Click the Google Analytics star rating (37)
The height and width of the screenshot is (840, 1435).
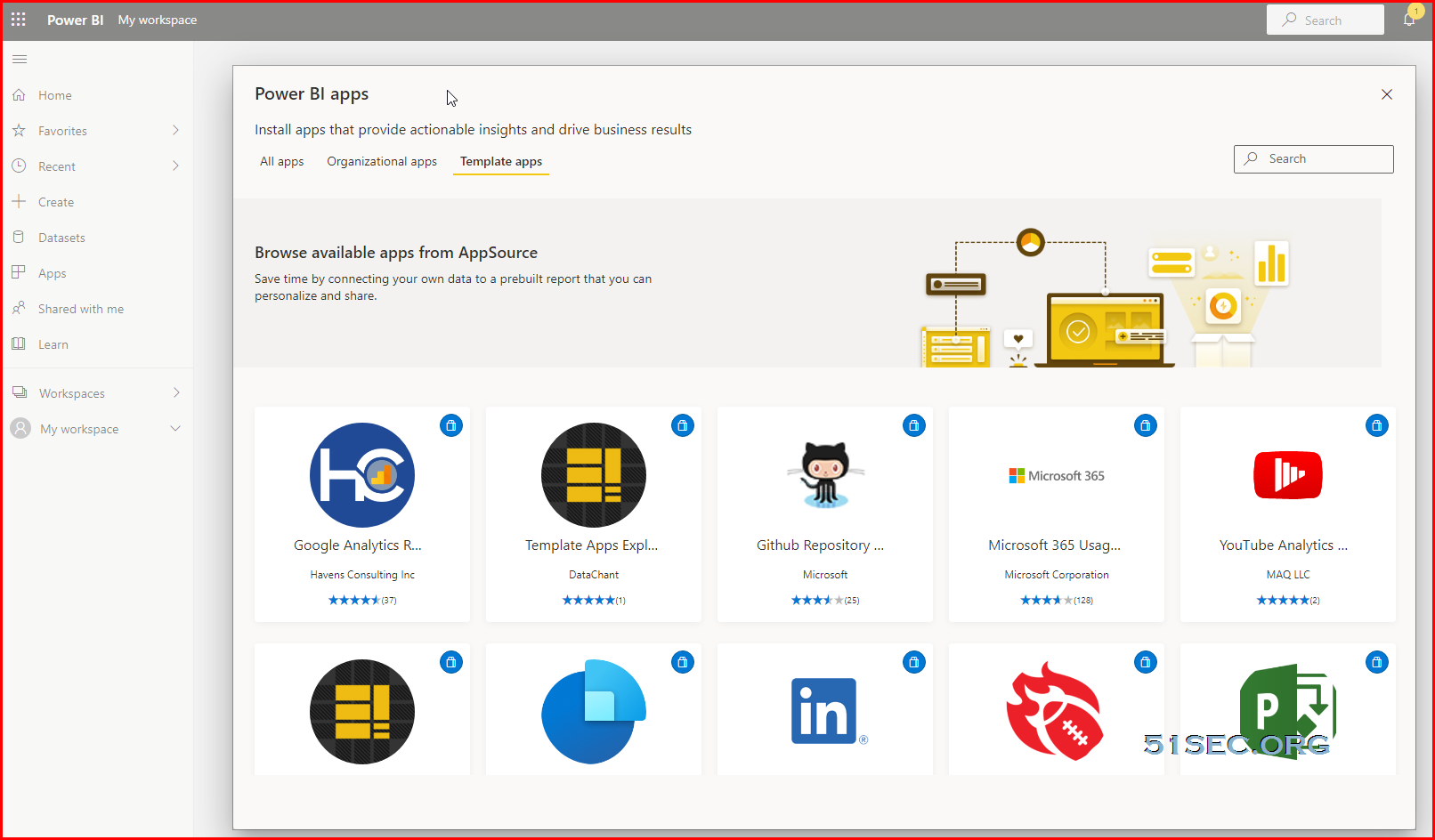pos(362,600)
